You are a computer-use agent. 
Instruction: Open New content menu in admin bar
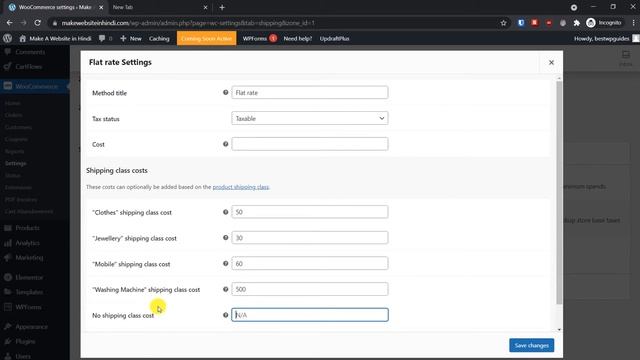(x=131, y=38)
